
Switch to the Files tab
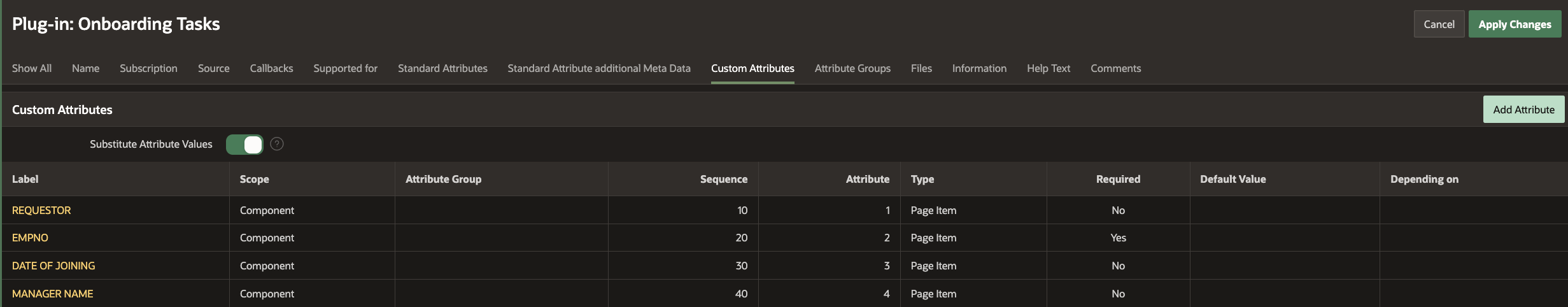coord(921,68)
